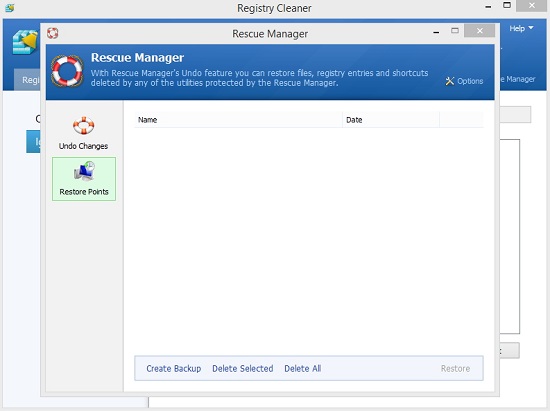Maximize the Rescue Manager window
Viewport: 550px width, 411px height.
(455, 31)
